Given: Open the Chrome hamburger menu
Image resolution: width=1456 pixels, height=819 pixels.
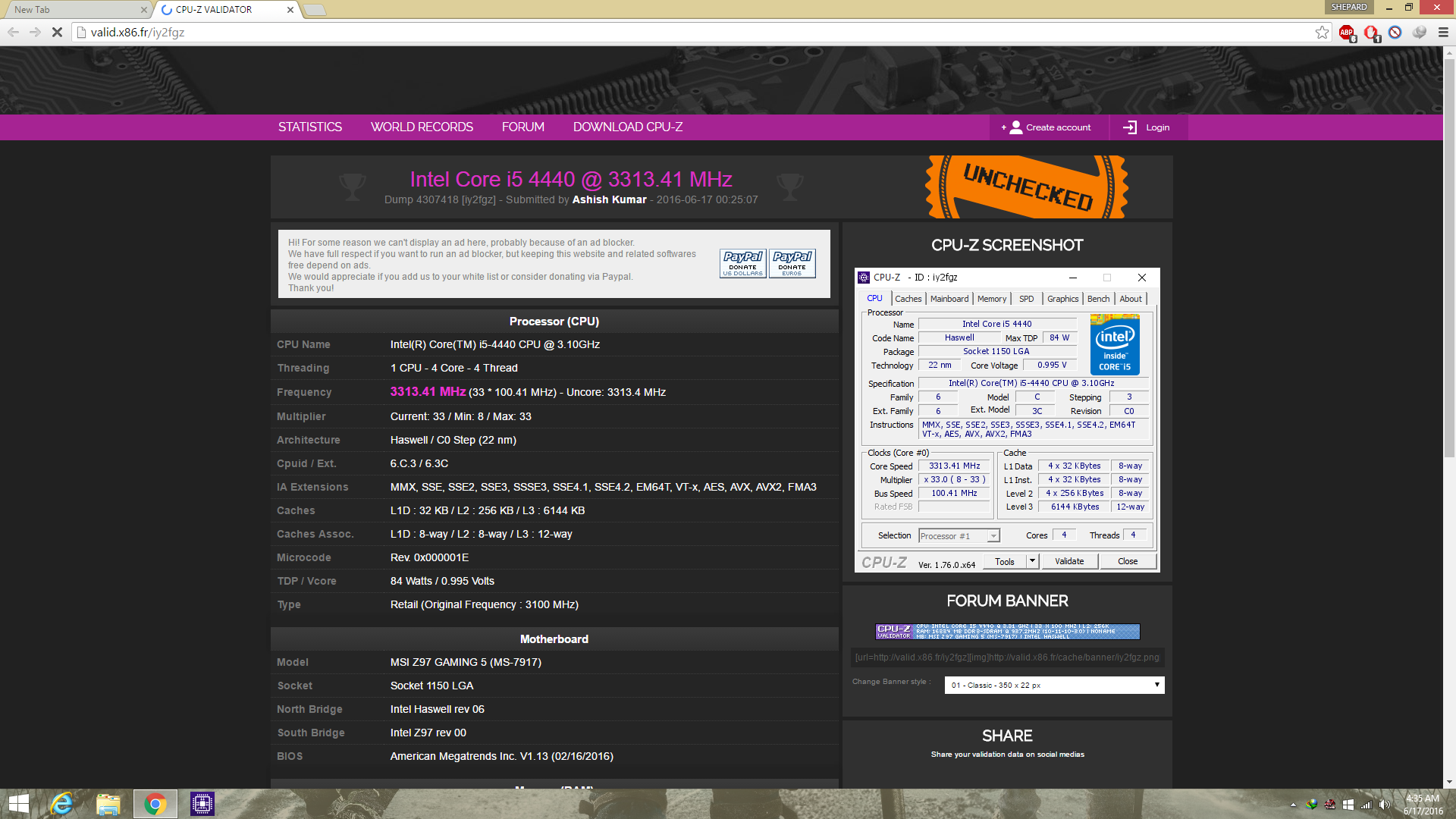Looking at the screenshot, I should tap(1443, 33).
